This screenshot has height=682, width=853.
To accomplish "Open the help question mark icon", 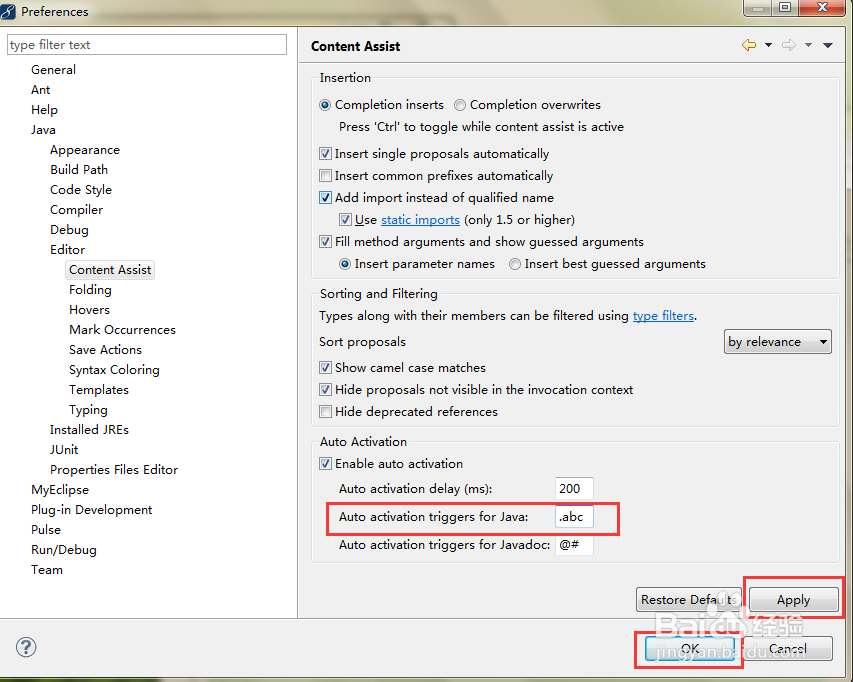I will [26, 647].
